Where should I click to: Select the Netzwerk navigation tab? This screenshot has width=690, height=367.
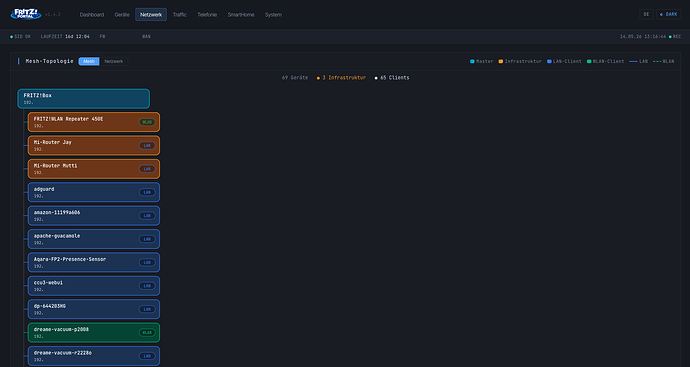coord(151,15)
